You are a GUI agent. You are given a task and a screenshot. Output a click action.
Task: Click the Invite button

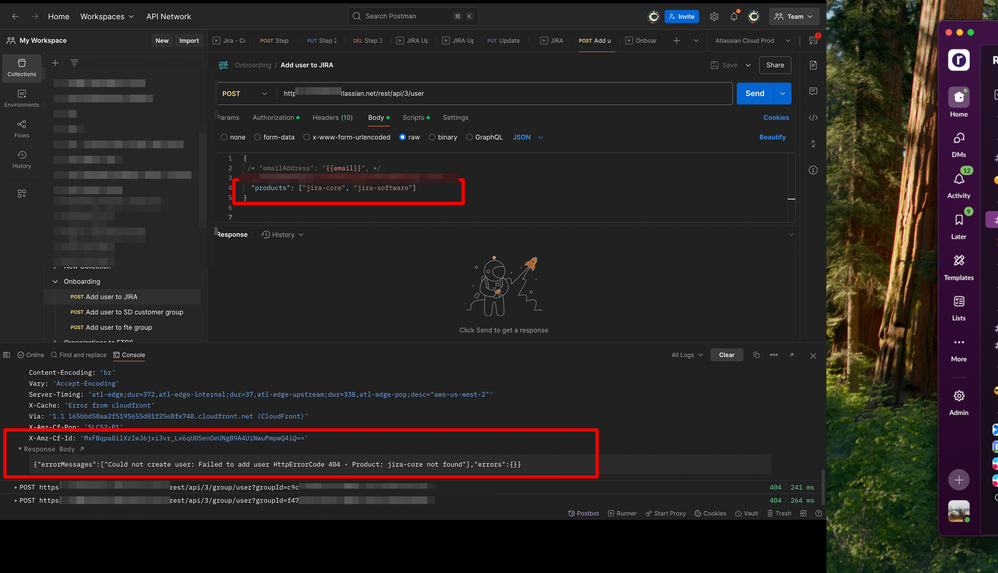[x=682, y=17]
